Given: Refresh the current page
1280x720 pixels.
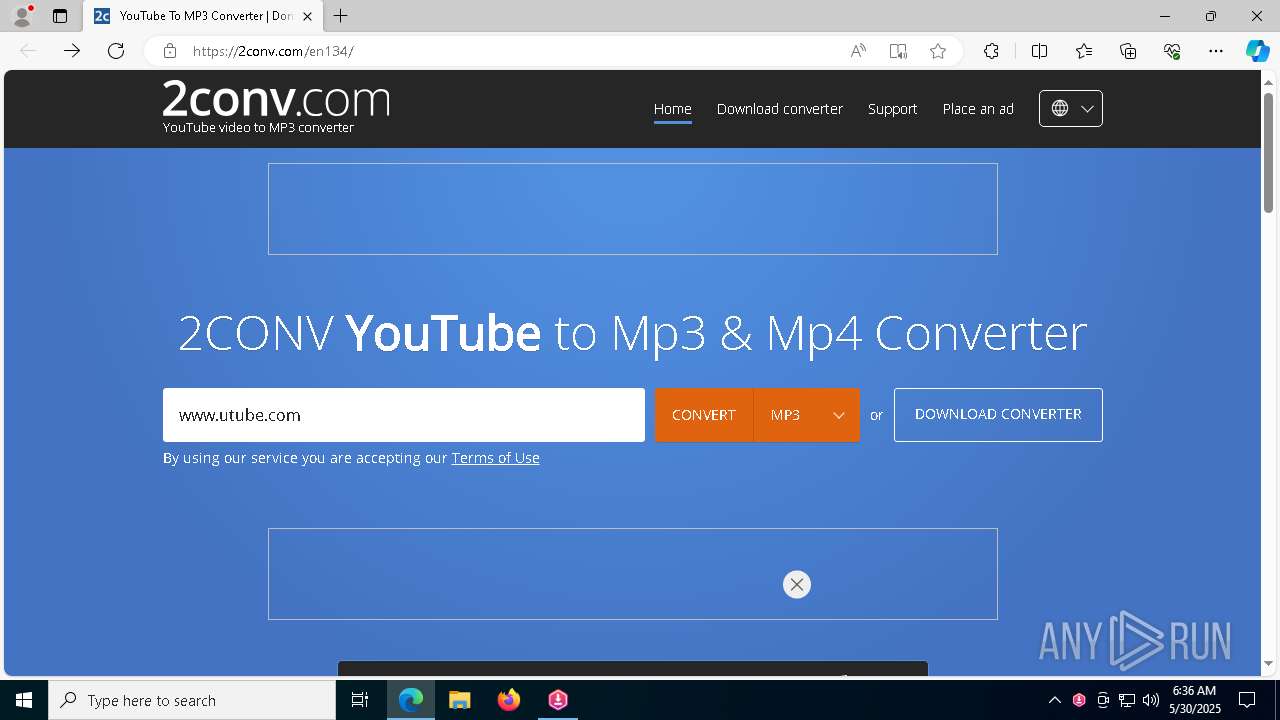Looking at the screenshot, I should point(116,51).
